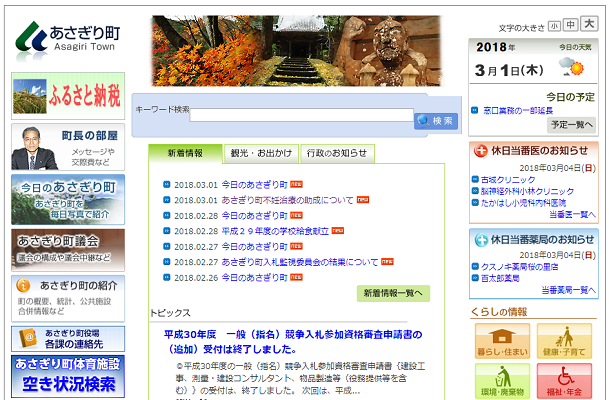The height and width of the screenshot is (400, 609).
Task: Open the 健康・子育て category icon
Action: pos(564,341)
